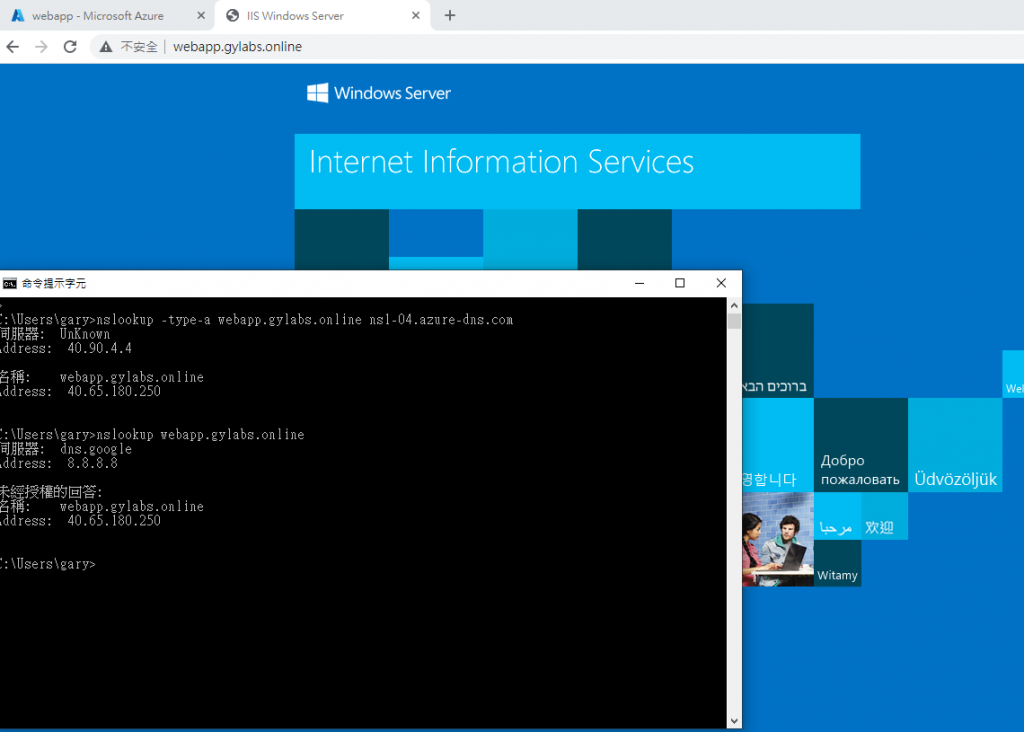1024x732 pixels.
Task: Open a new browser tab
Action: pyautogui.click(x=450, y=16)
